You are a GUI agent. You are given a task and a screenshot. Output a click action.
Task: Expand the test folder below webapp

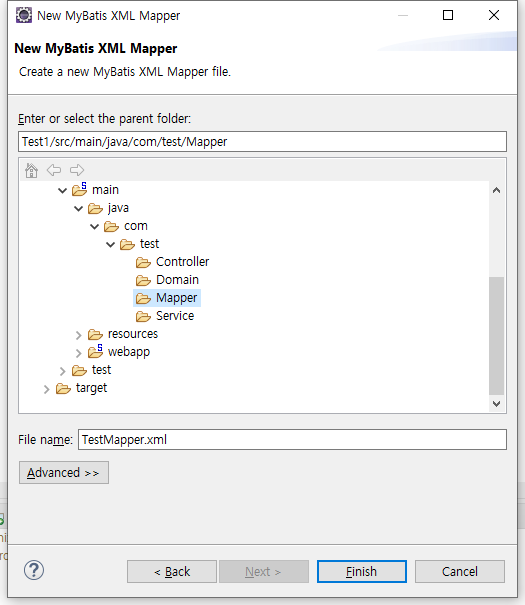(62, 371)
